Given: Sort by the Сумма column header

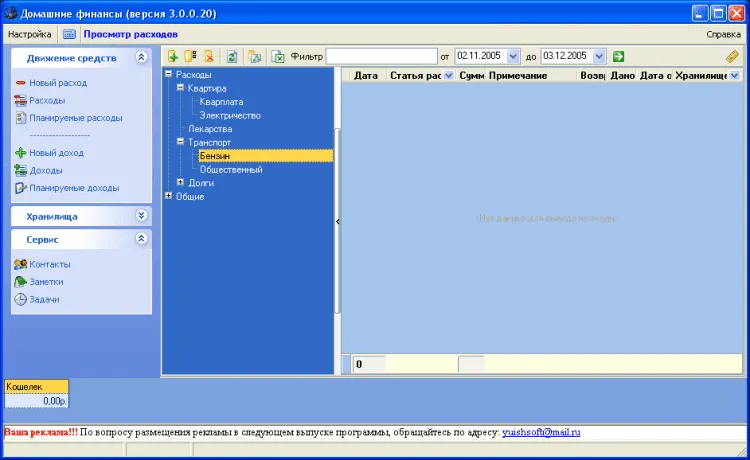Looking at the screenshot, I should click(472, 76).
